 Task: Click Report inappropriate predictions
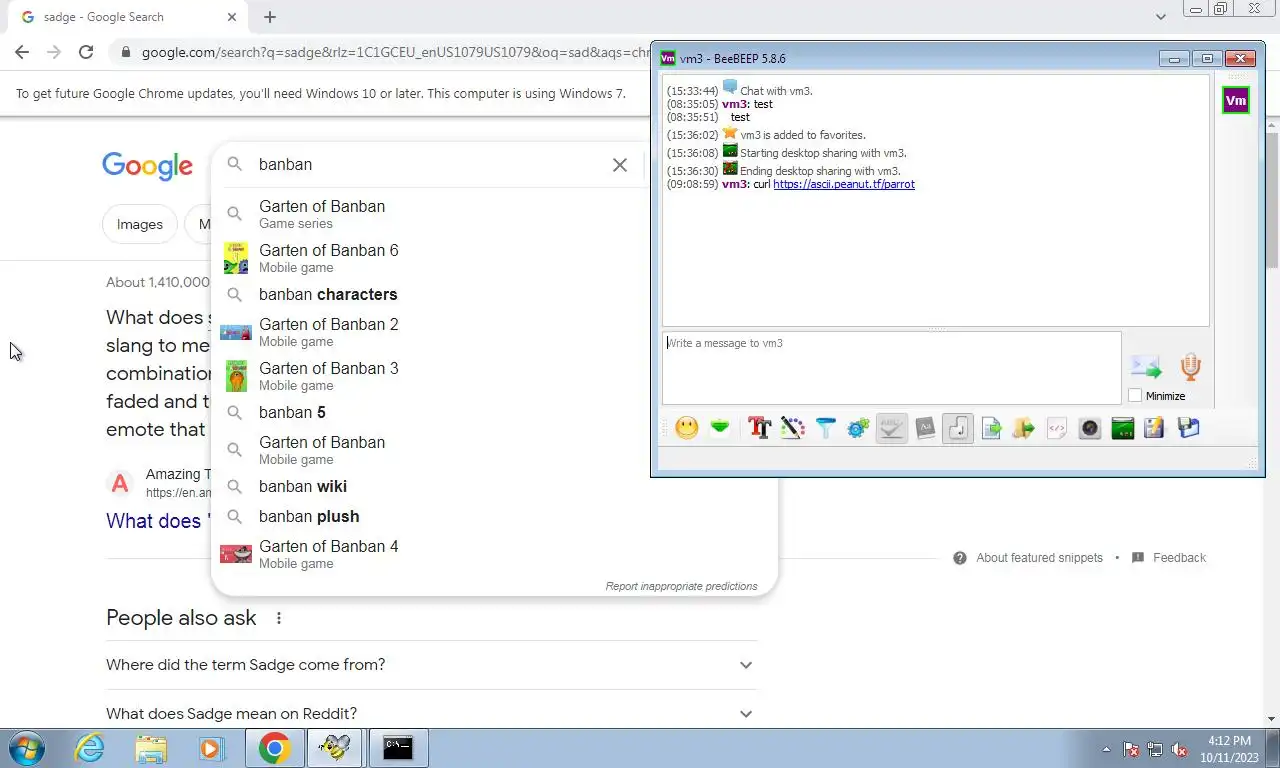(681, 586)
